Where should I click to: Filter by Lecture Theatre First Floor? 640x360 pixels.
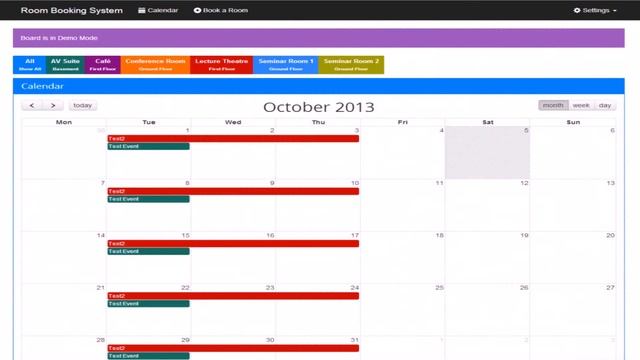click(221, 64)
